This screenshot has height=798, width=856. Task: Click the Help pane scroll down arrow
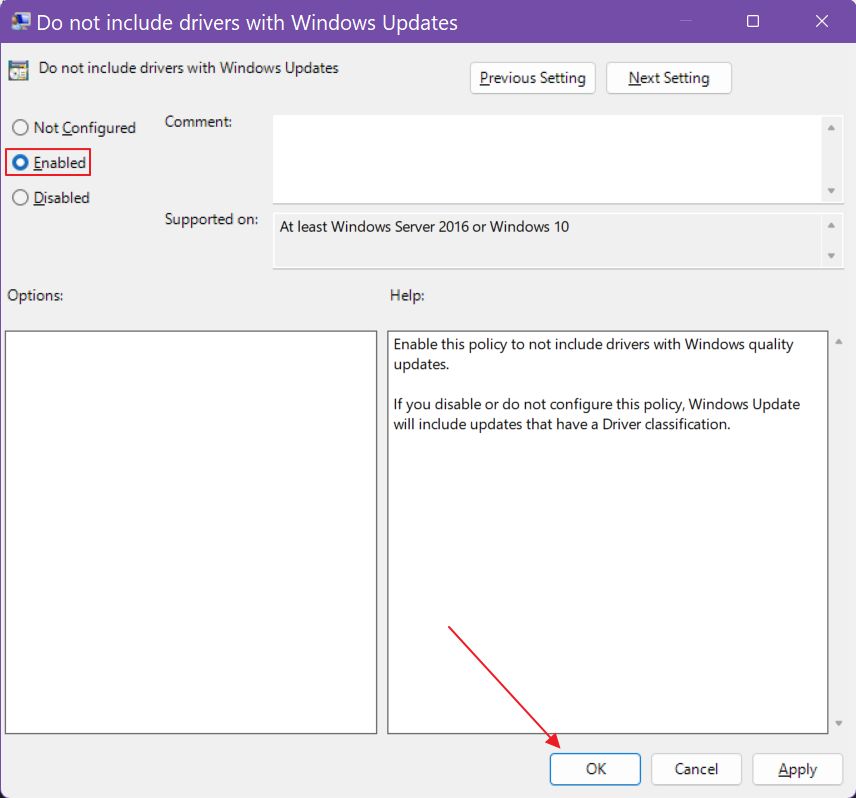[x=839, y=724]
